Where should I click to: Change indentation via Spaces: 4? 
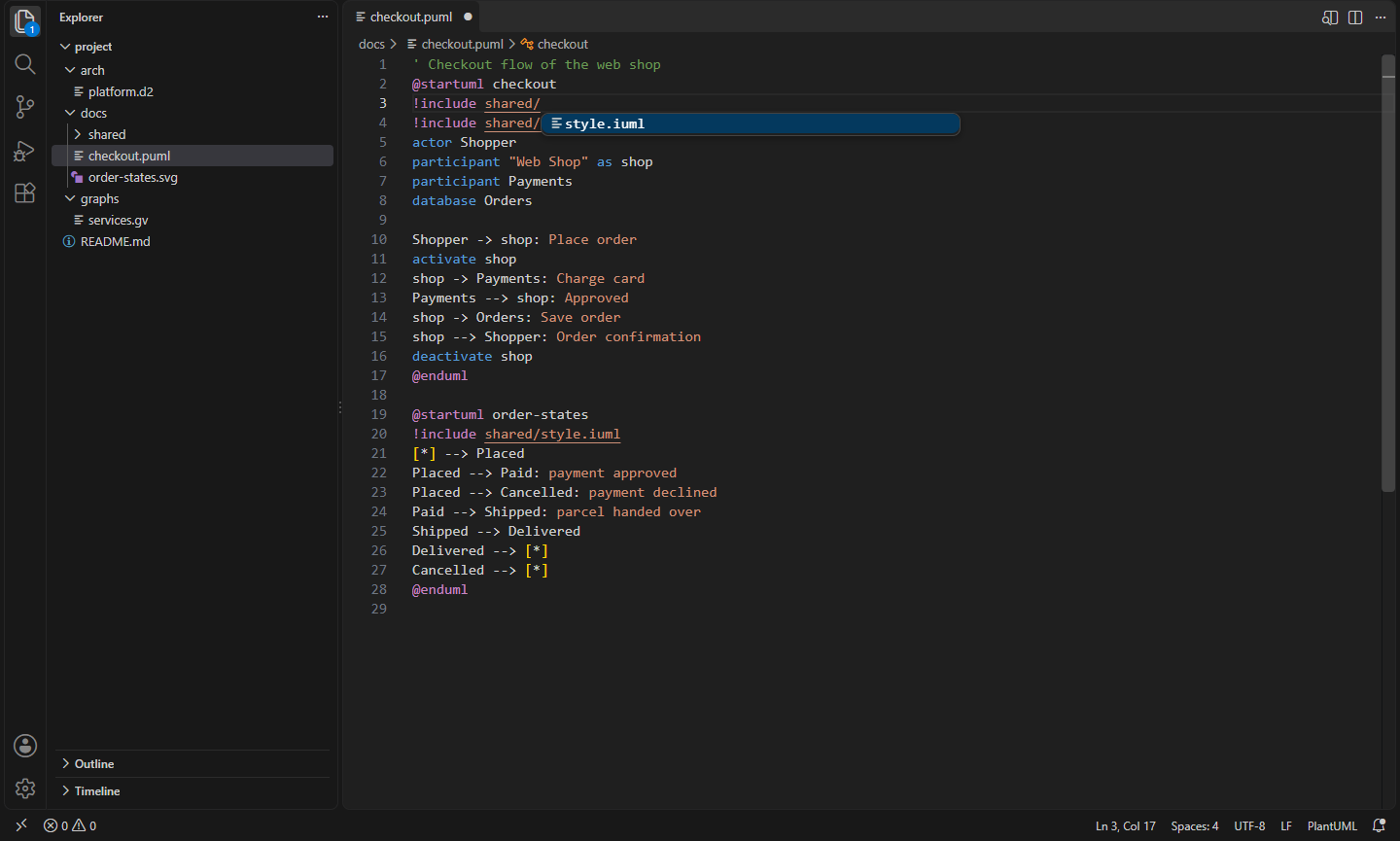(1195, 825)
